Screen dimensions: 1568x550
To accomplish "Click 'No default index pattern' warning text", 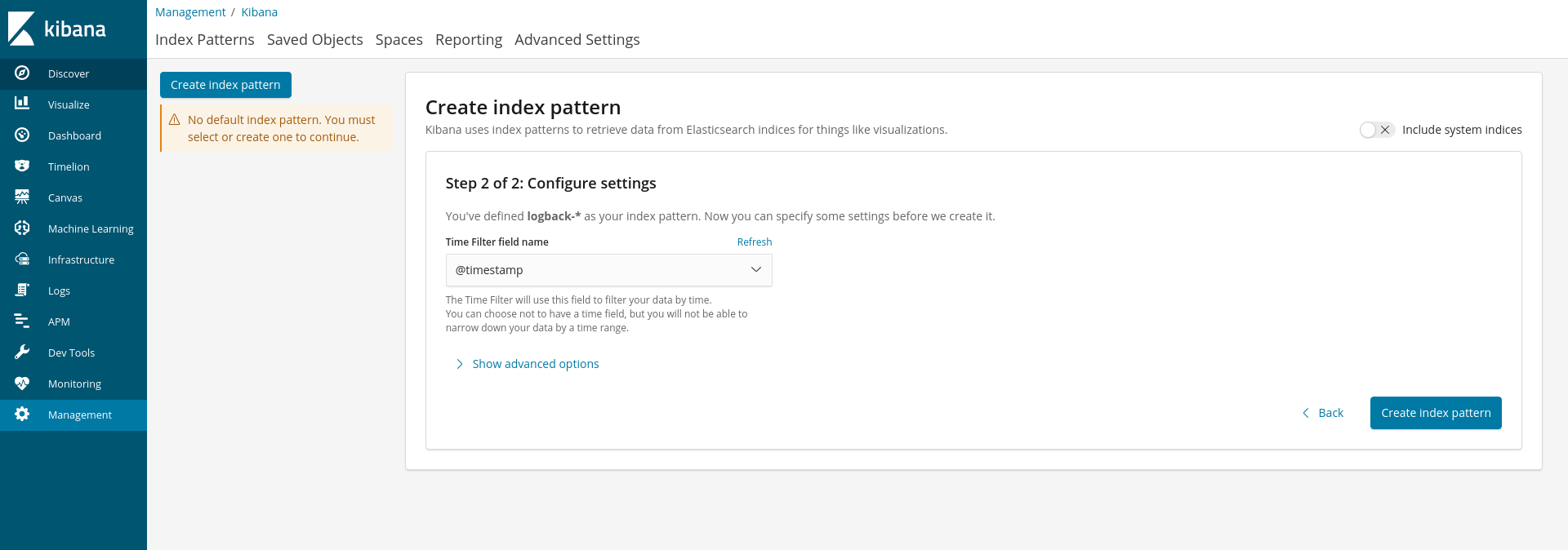I will (282, 128).
